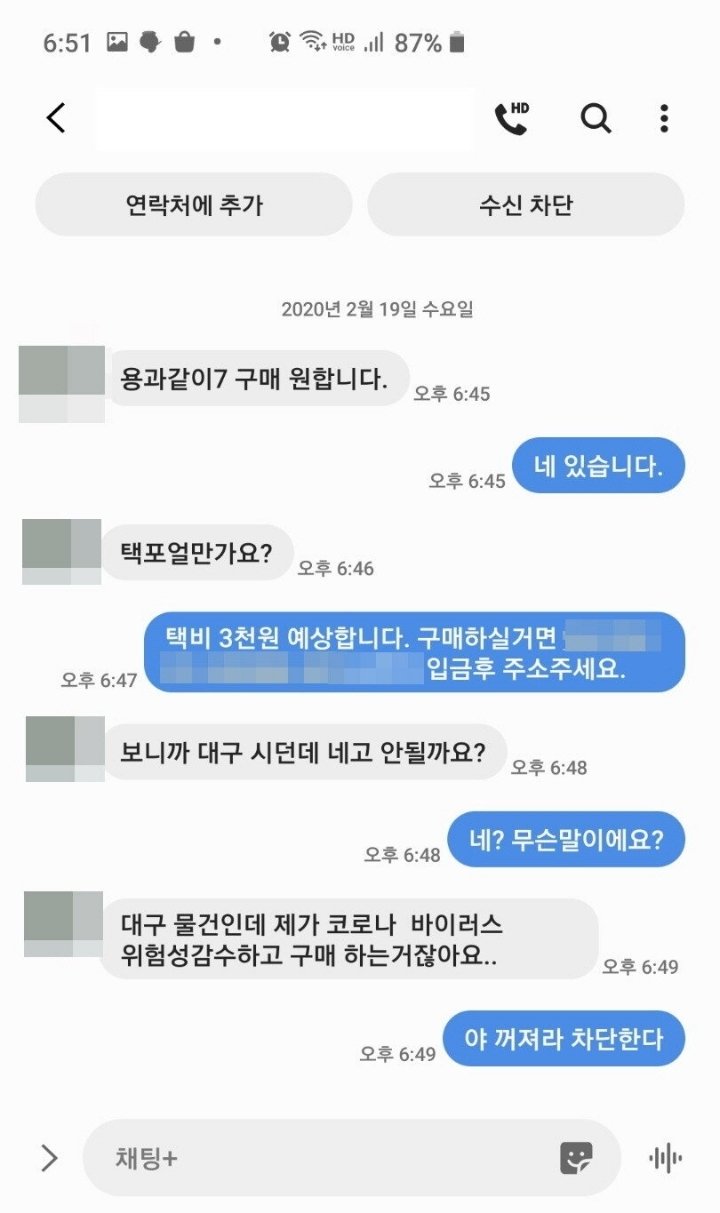
Task: Tap the alarm icon in status bar
Action: (279, 42)
